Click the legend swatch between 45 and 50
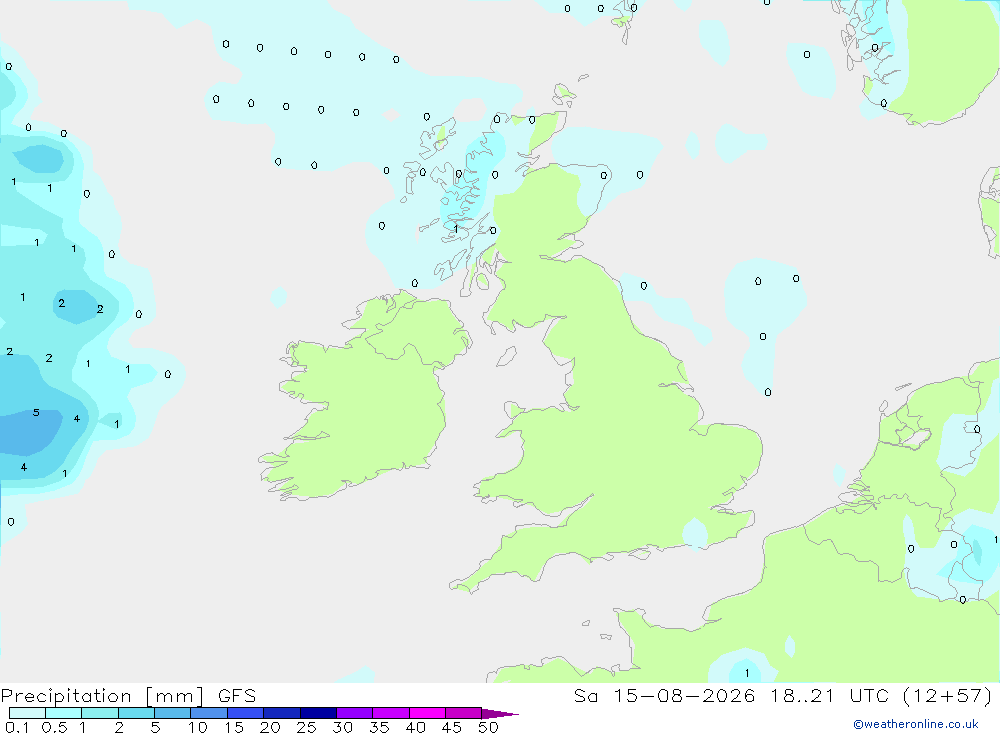The height and width of the screenshot is (733, 1000). 464,713
